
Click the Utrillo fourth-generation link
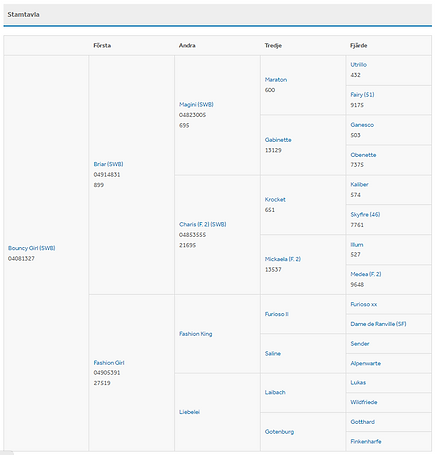(x=358, y=65)
